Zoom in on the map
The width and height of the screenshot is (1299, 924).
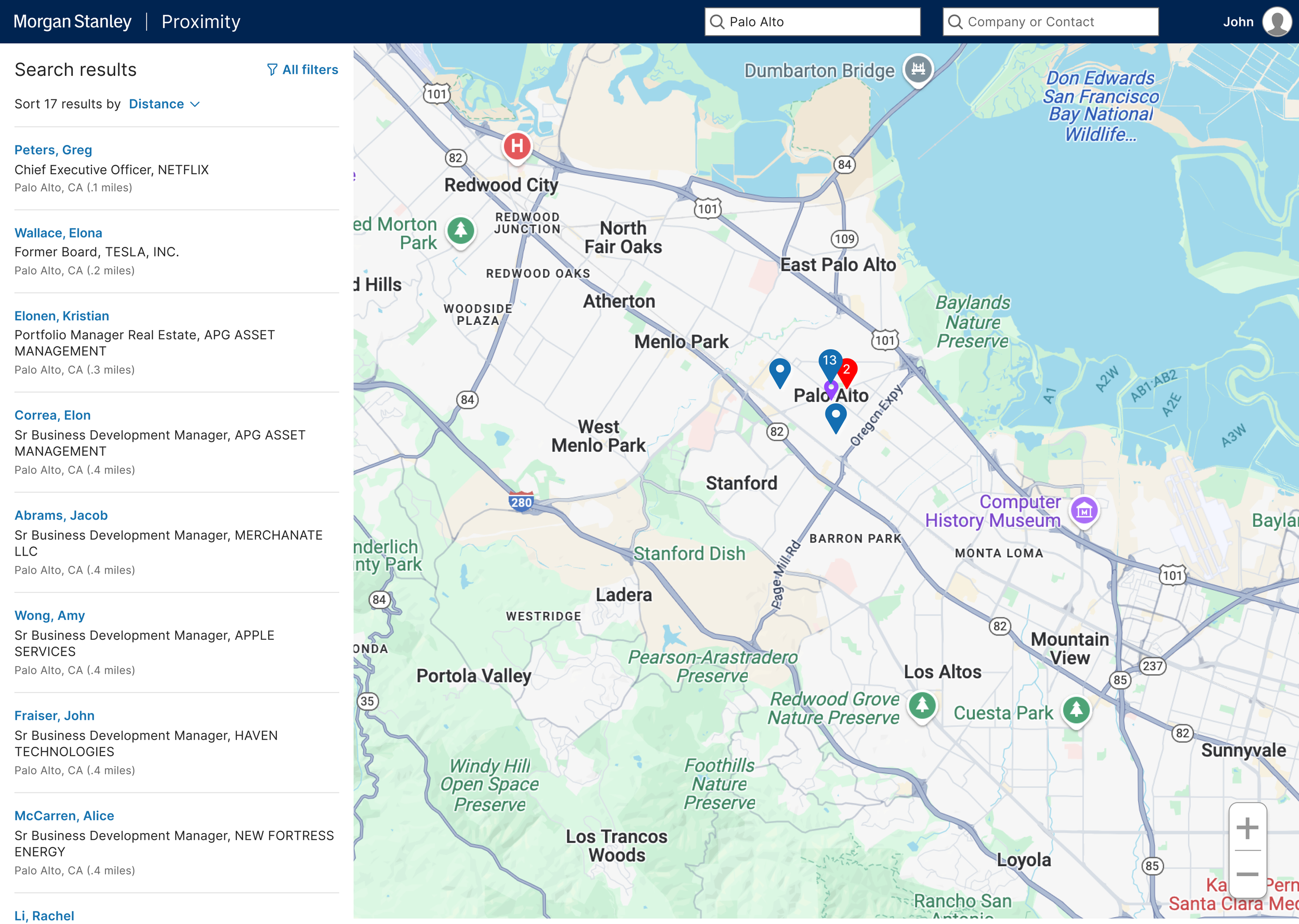(x=1247, y=828)
